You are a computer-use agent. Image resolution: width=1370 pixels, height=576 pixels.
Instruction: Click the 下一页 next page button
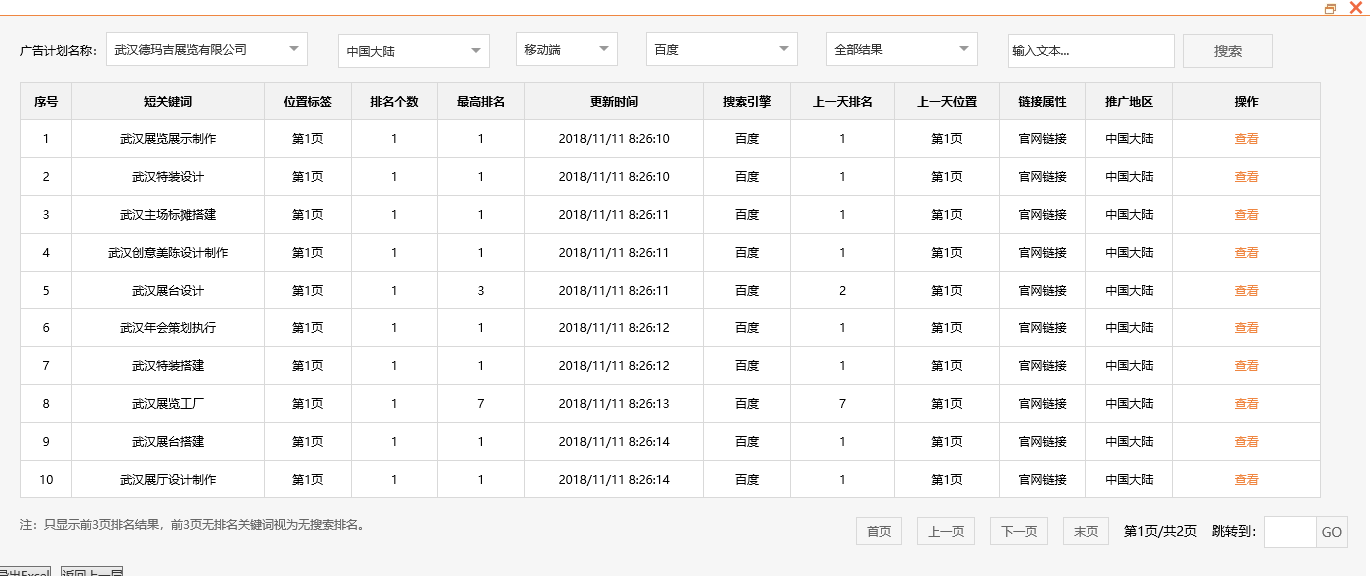pyautogui.click(x=1018, y=530)
